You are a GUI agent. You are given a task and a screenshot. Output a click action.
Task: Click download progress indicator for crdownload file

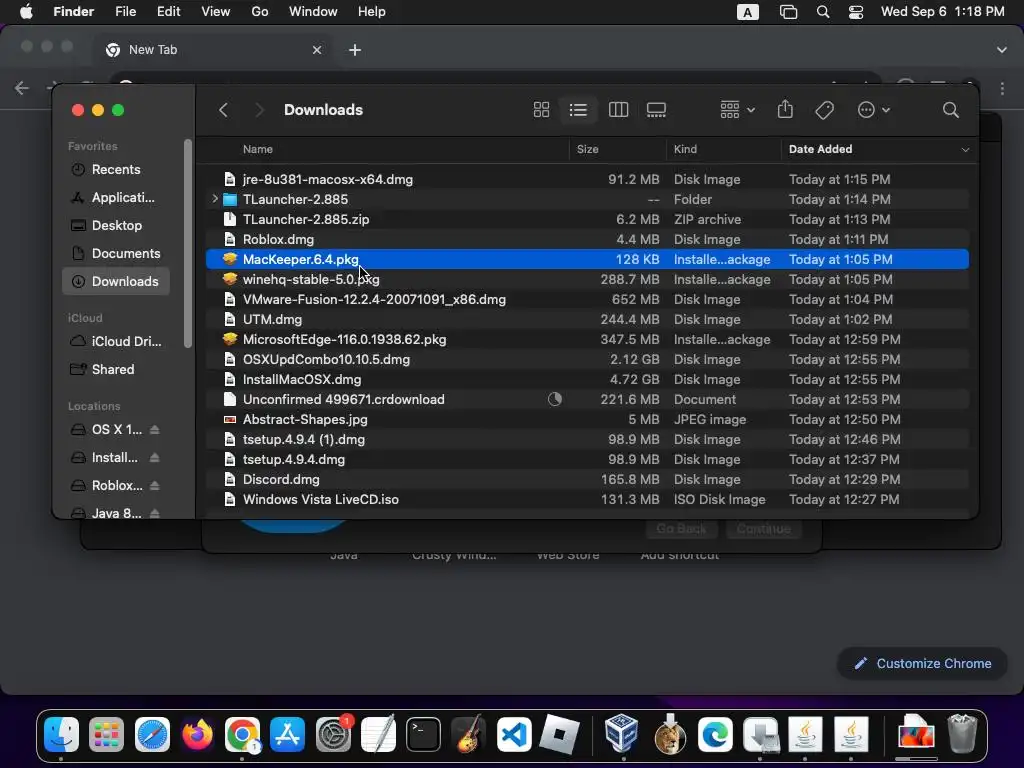[554, 399]
